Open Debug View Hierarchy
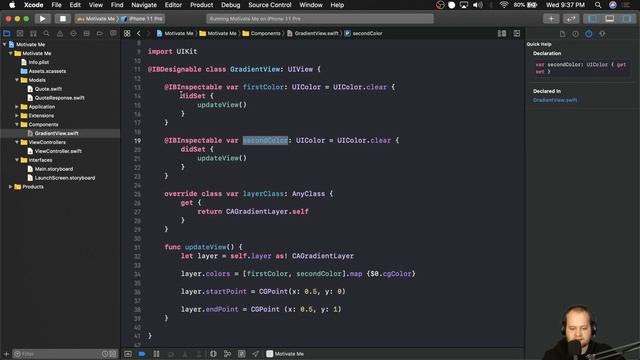This screenshot has height=360, width=640. click(213, 354)
